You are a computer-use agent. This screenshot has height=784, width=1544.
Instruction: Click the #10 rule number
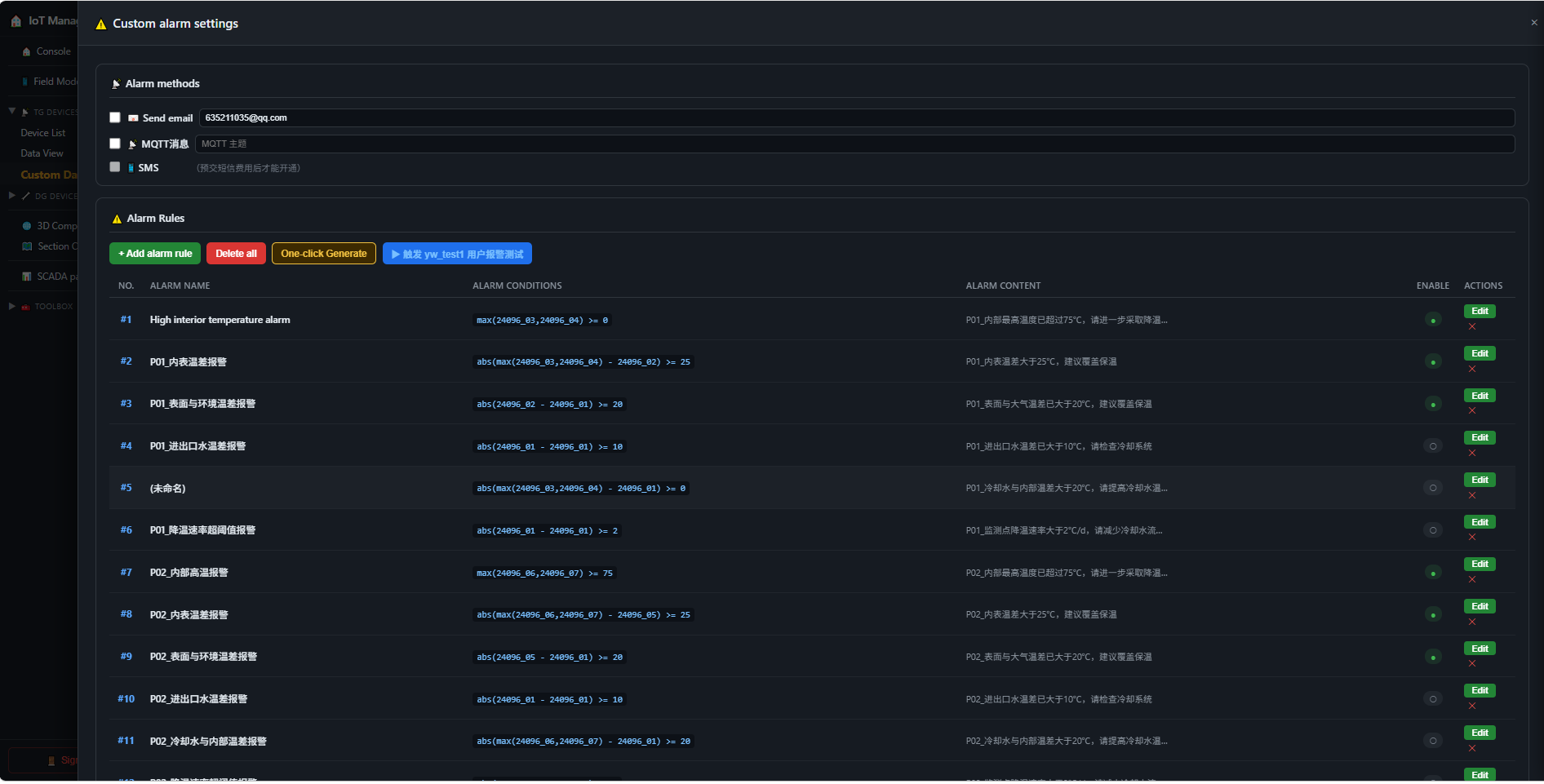point(126,699)
